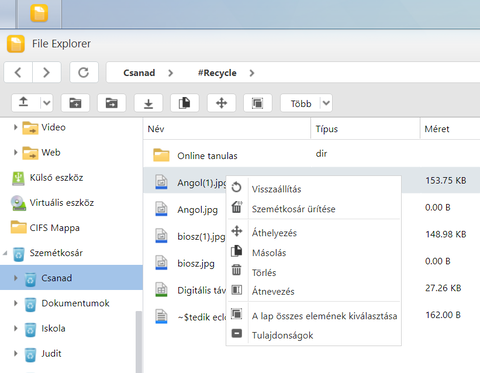This screenshot has height=373, width=480.
Task: Click the sidebar vertical scrollbar
Action: [x=139, y=342]
